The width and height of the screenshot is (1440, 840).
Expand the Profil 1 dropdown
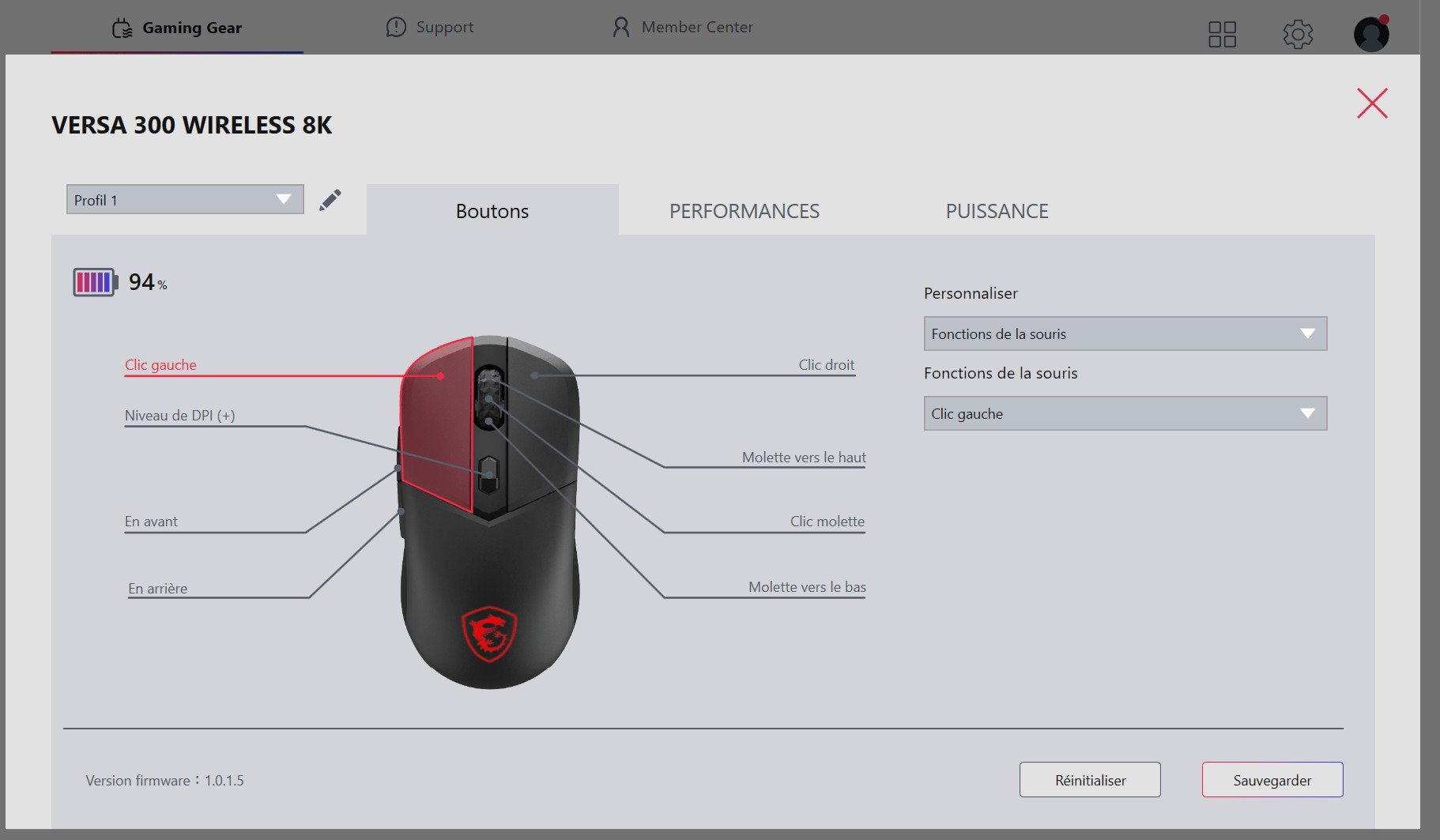[185, 200]
